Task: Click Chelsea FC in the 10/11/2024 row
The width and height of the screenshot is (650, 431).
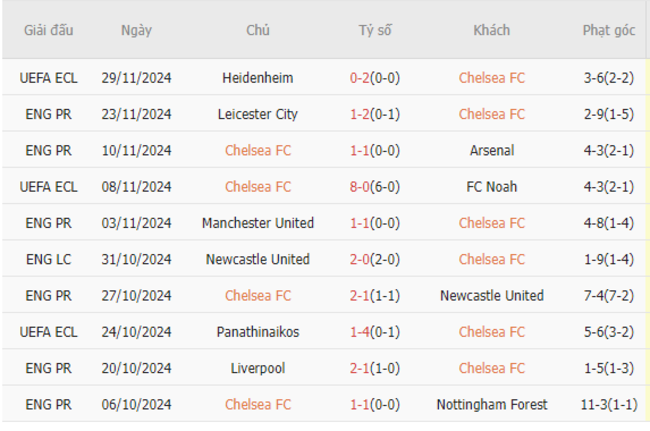Action: click(257, 150)
